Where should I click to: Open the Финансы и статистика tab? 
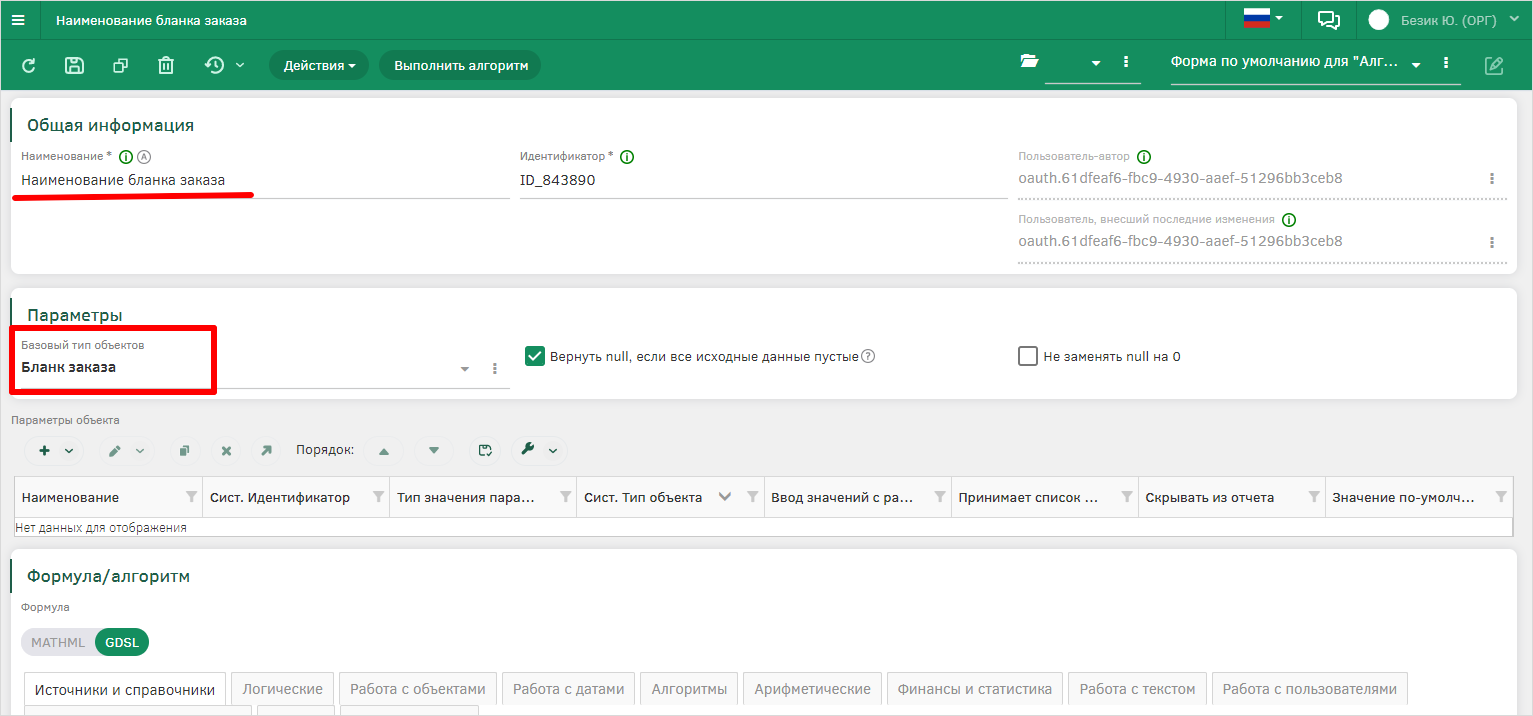tap(975, 689)
